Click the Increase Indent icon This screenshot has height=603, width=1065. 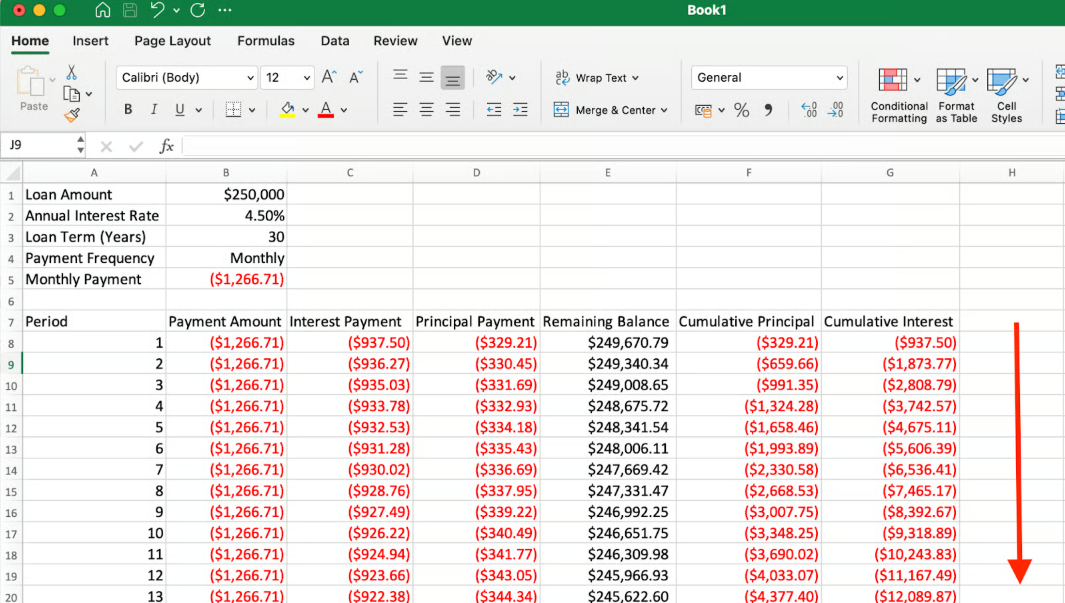(521, 110)
